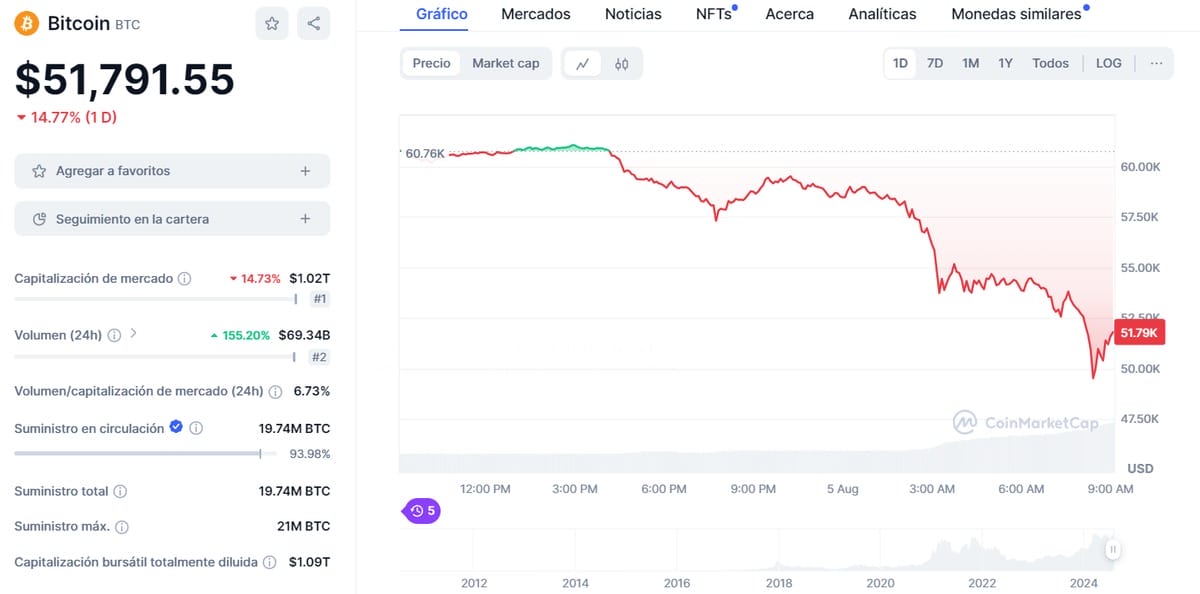This screenshot has height=594, width=1200.
Task: Click the red 51.79K price label on chart
Action: 1139,333
